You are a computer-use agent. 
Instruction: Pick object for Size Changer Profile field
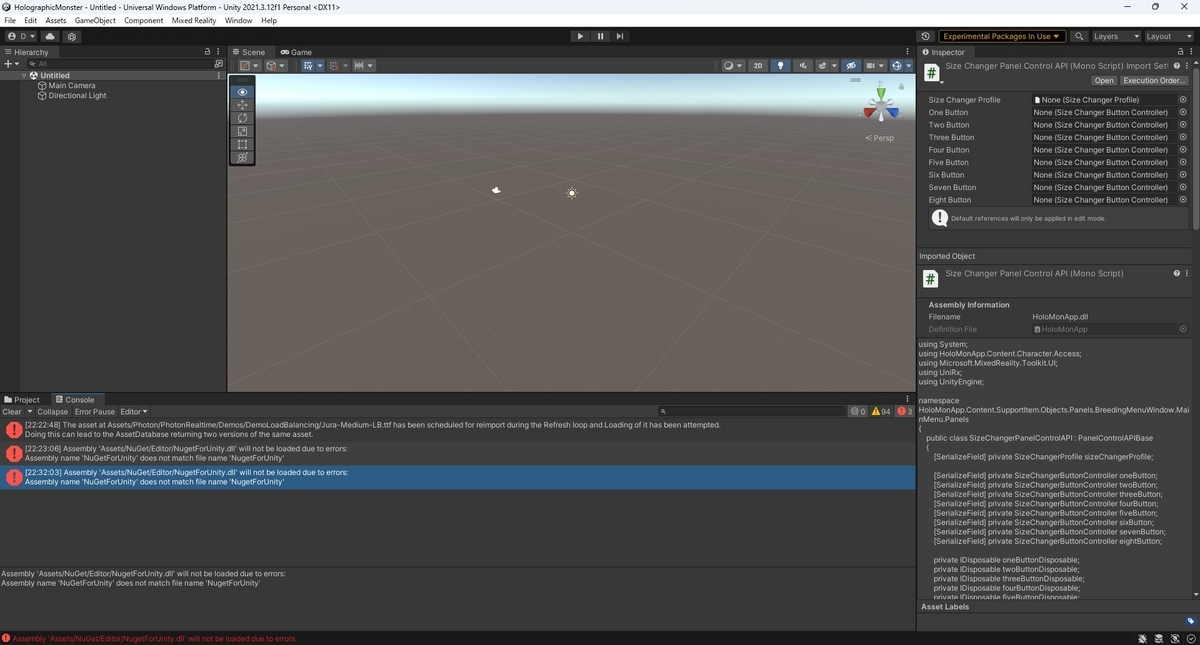[1183, 100]
